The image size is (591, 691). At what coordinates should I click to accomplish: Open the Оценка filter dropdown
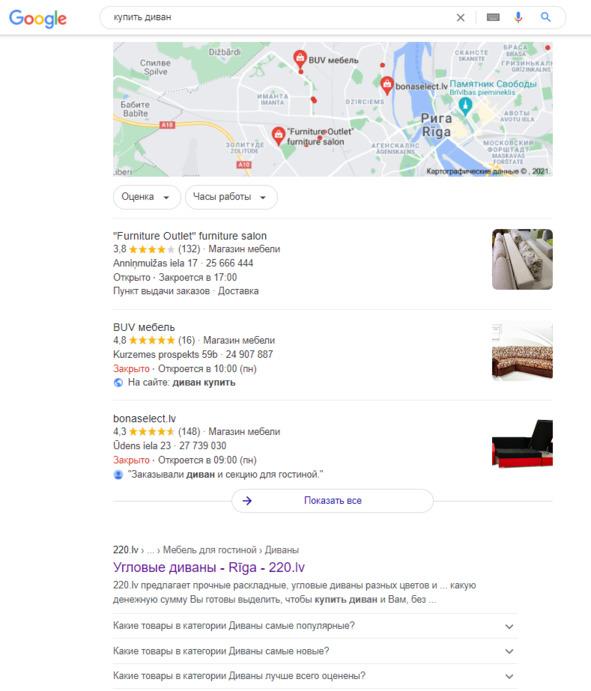pos(147,197)
